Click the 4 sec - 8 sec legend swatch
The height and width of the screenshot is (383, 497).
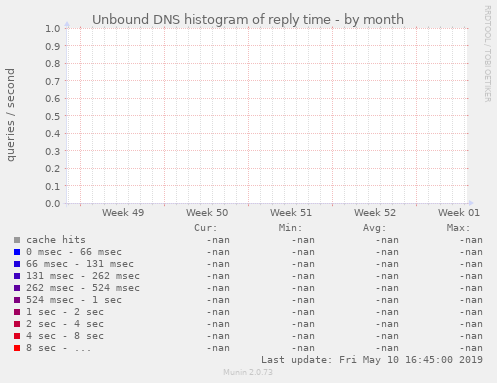pos(17,336)
